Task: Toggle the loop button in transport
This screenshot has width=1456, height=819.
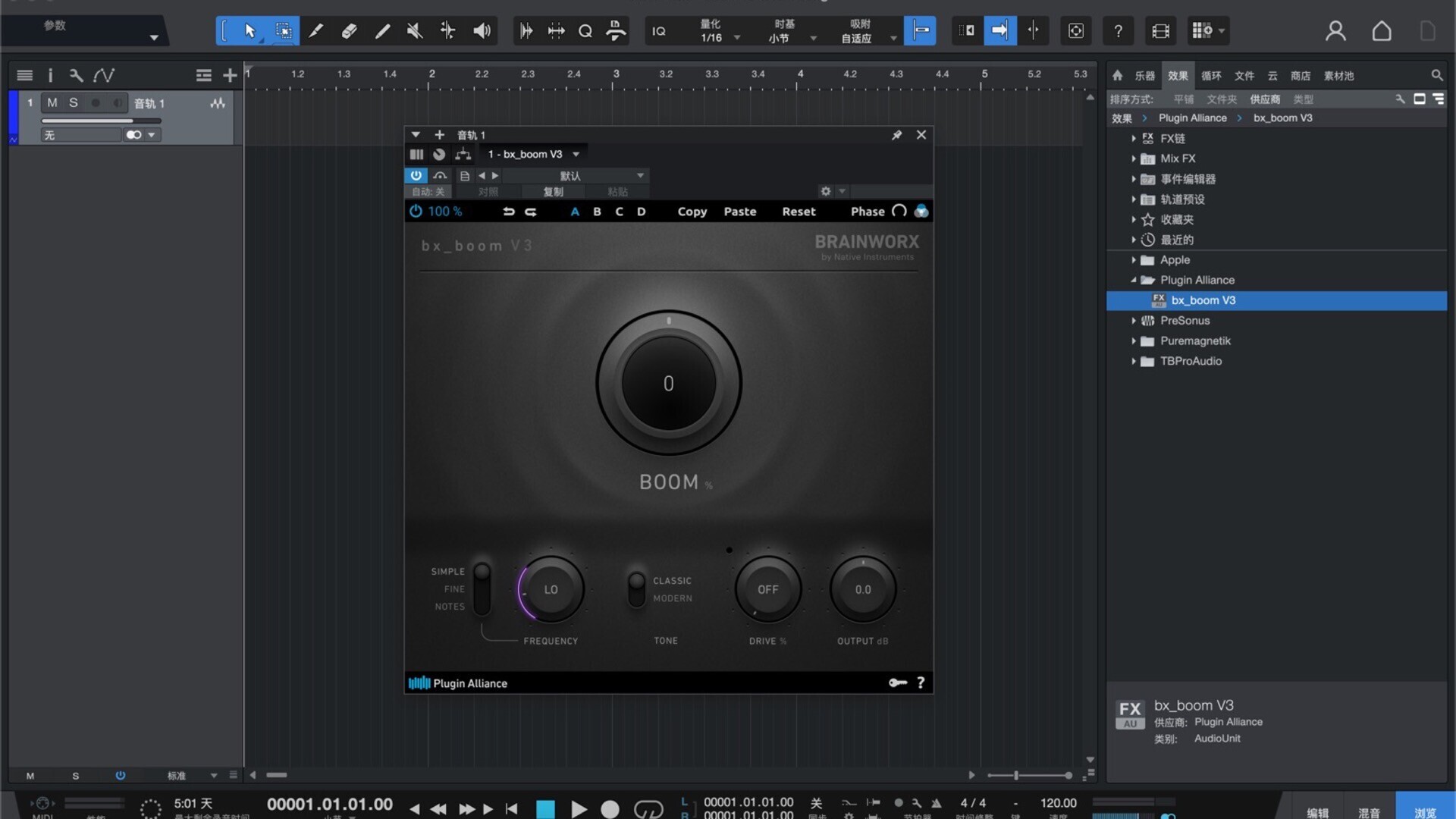Action: coord(648,809)
